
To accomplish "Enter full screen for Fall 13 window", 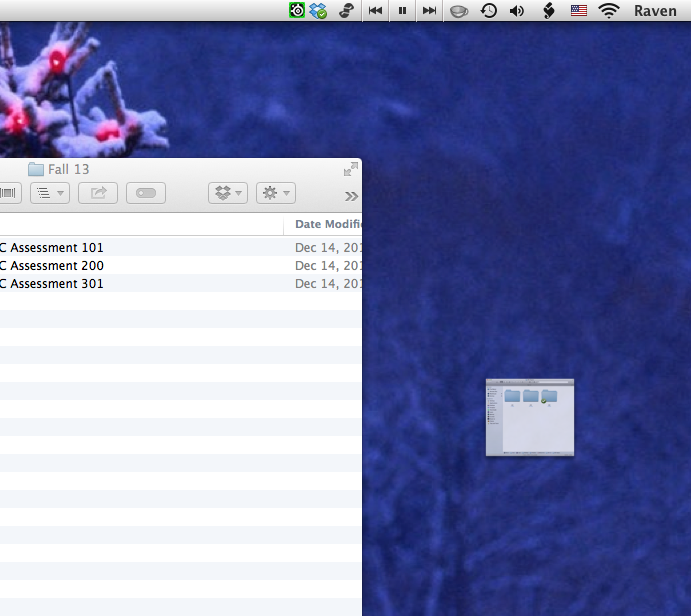I will point(351,169).
